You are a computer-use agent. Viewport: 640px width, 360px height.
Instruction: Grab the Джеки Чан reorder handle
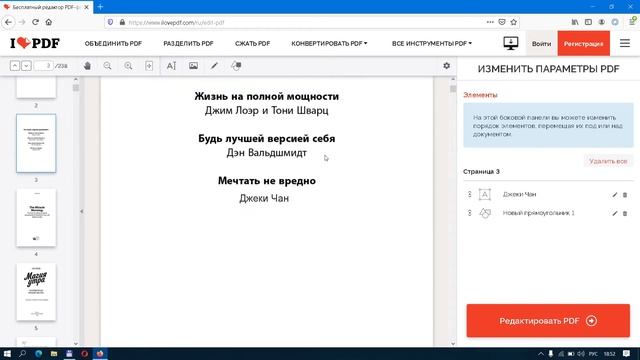tap(469, 194)
